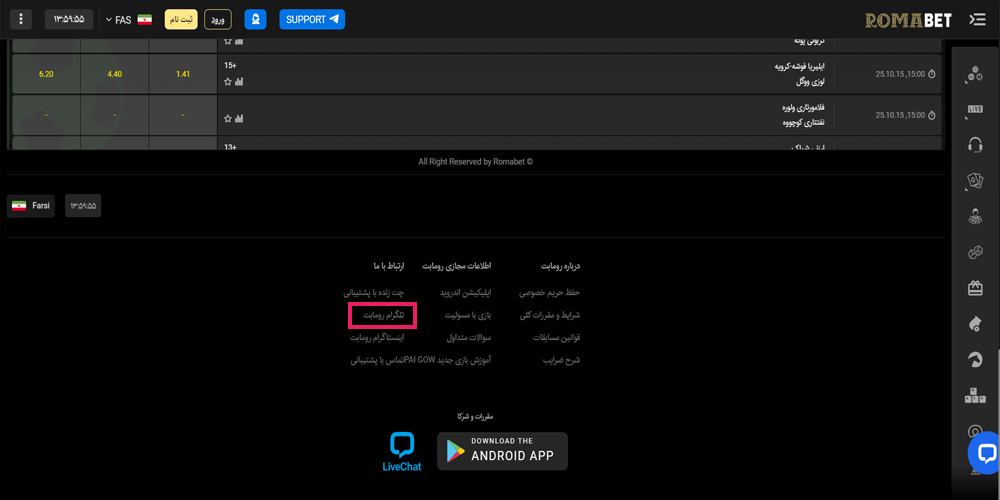Open سوالات متداول FAQ link
This screenshot has height=500, width=1000.
click(x=469, y=337)
